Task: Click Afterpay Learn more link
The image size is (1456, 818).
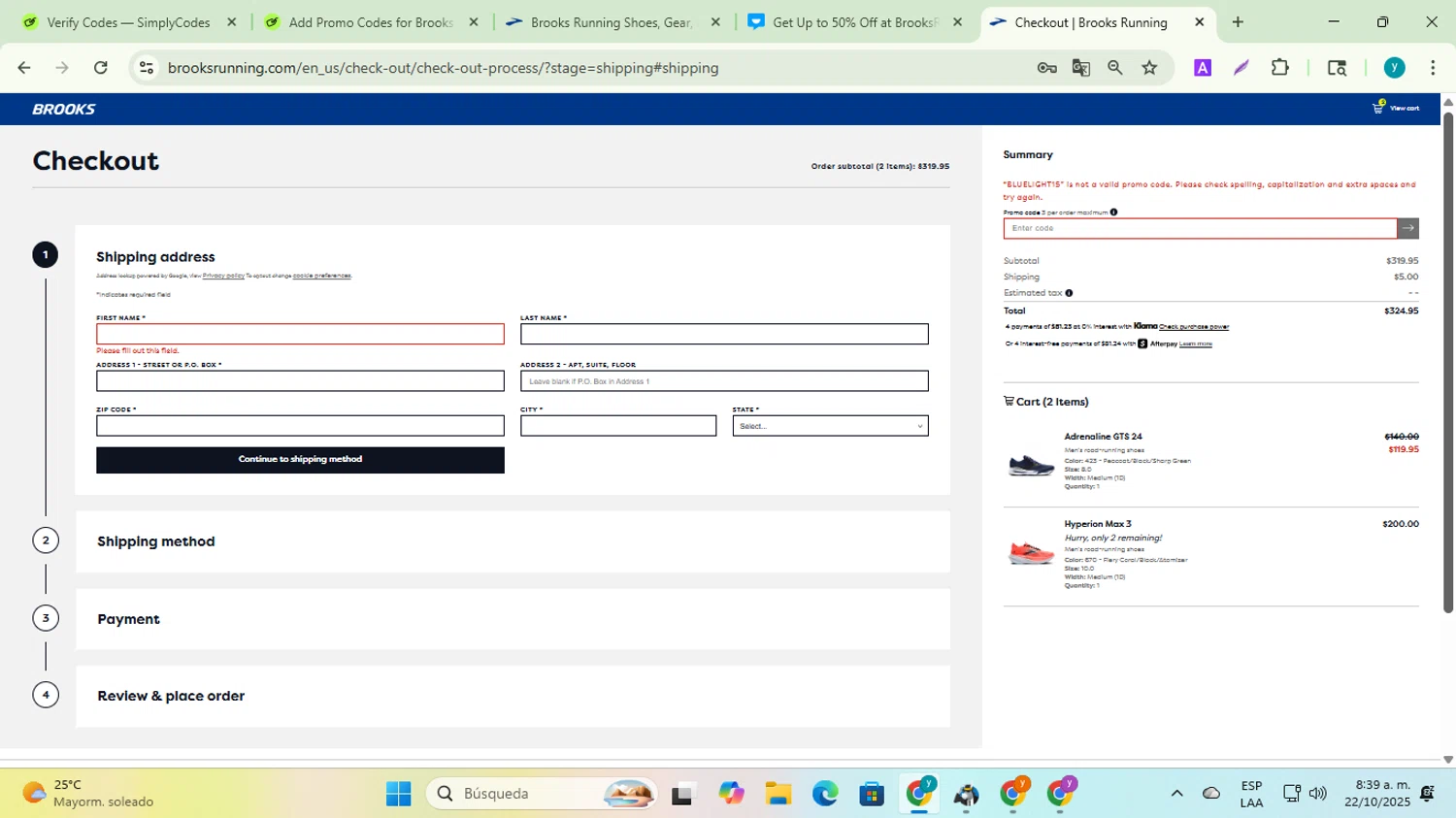Action: tap(1195, 344)
